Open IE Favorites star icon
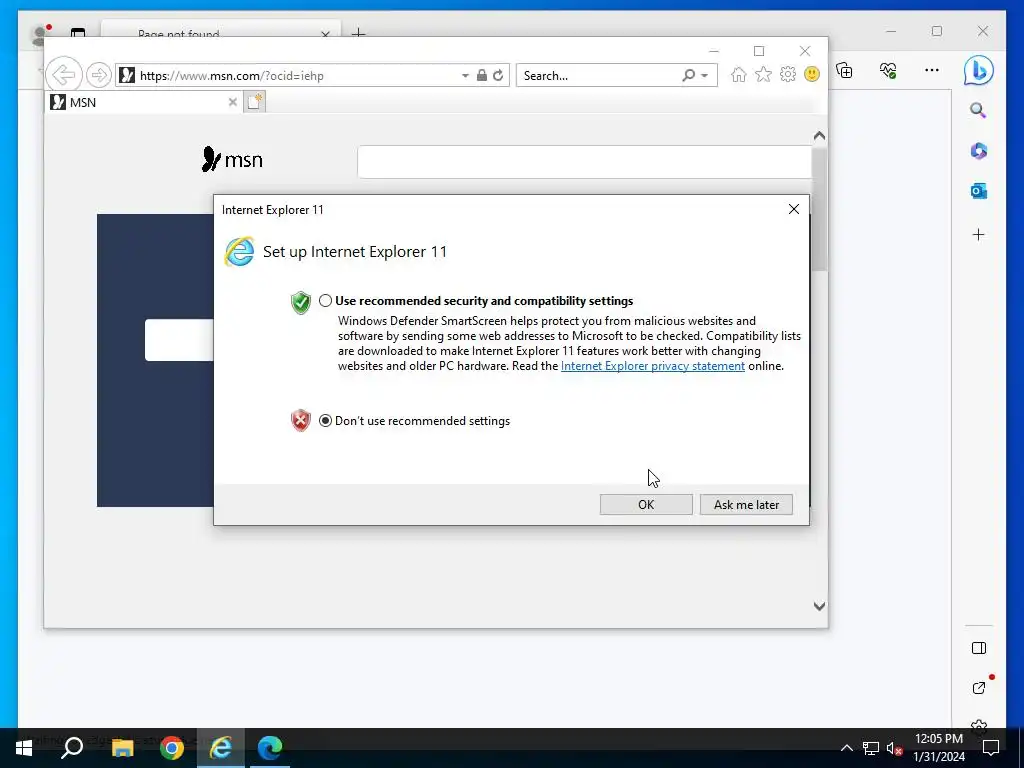 tap(763, 75)
